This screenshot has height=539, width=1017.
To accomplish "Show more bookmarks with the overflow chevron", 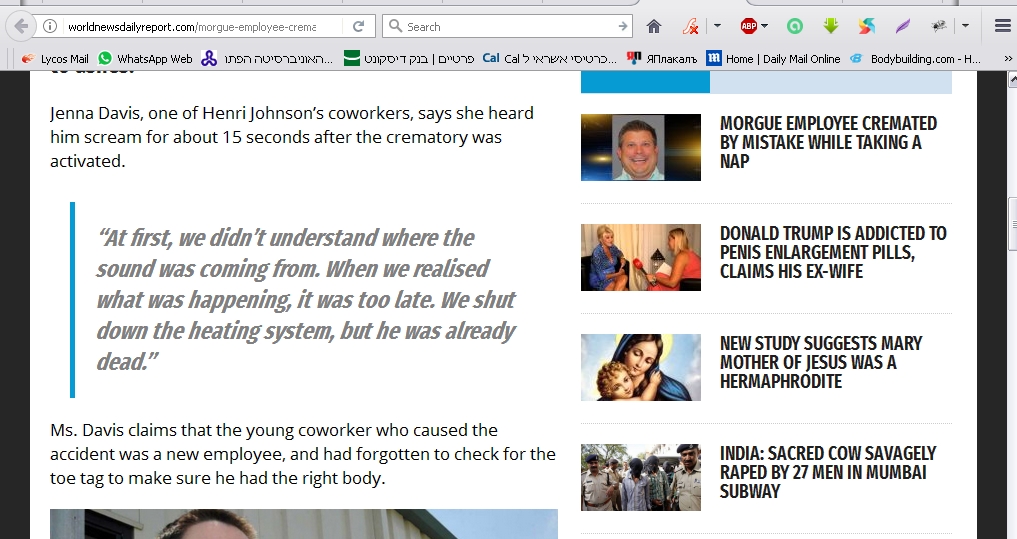I will (1008, 58).
